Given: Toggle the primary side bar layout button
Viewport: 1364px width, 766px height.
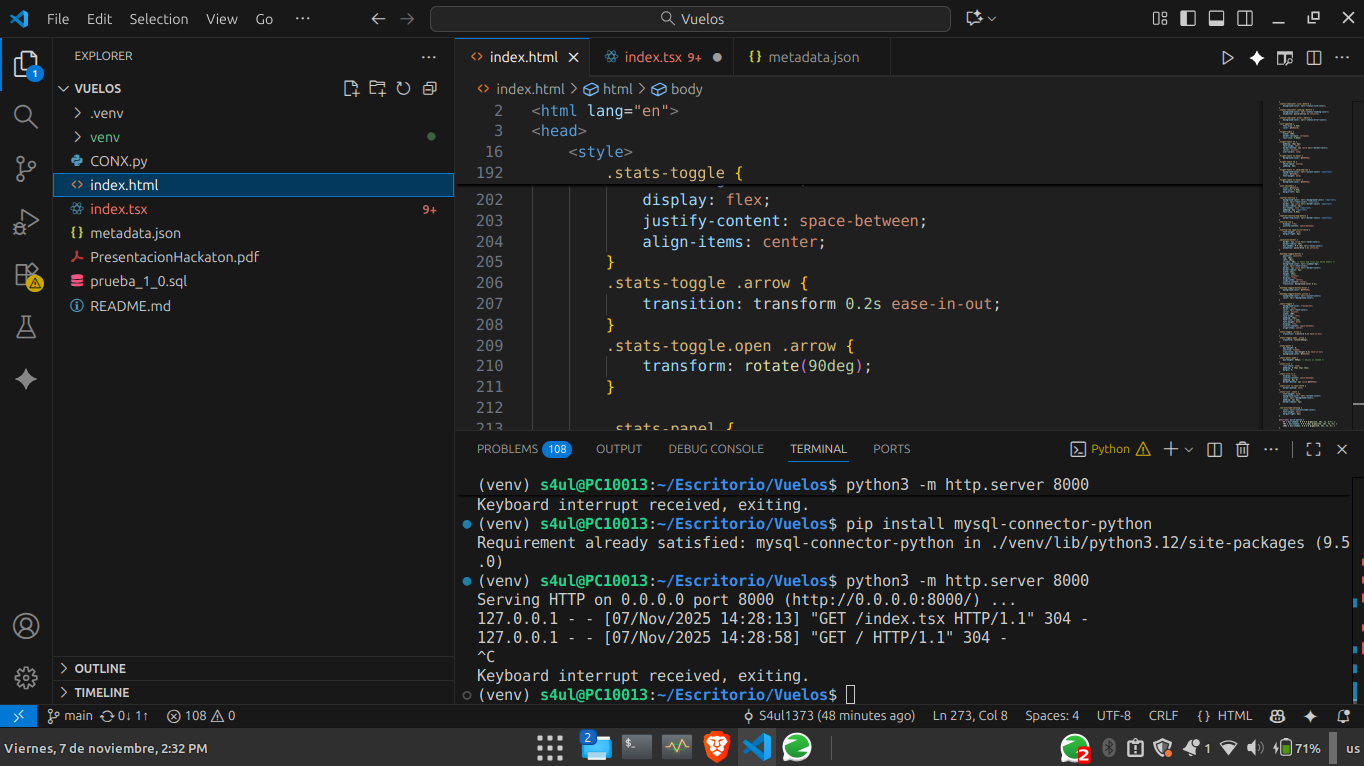Looking at the screenshot, I should (x=1188, y=19).
